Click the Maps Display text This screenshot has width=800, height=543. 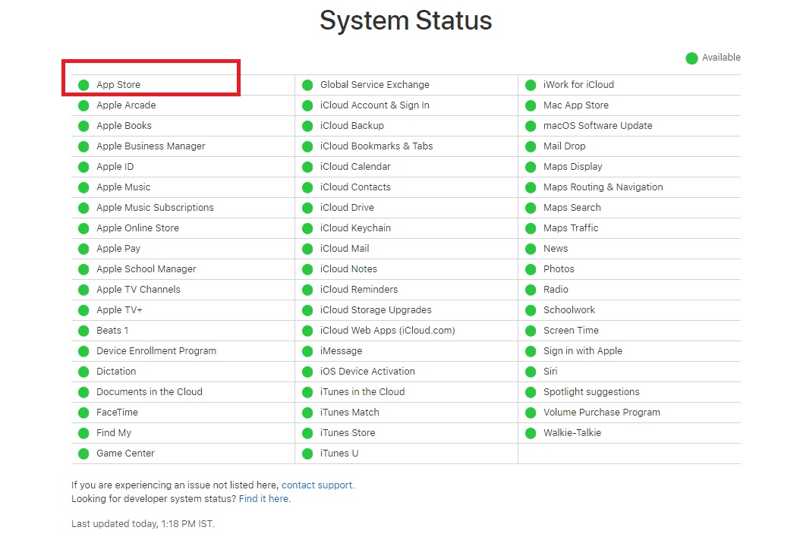(x=573, y=166)
